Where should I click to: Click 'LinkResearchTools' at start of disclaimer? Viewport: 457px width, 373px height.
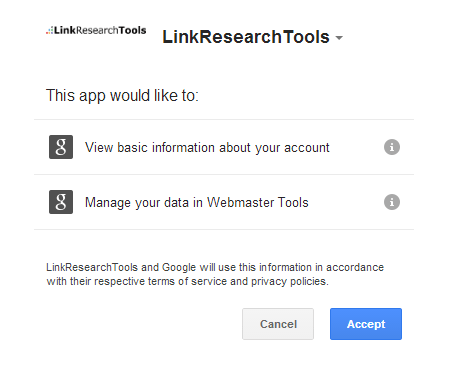[x=92, y=267]
